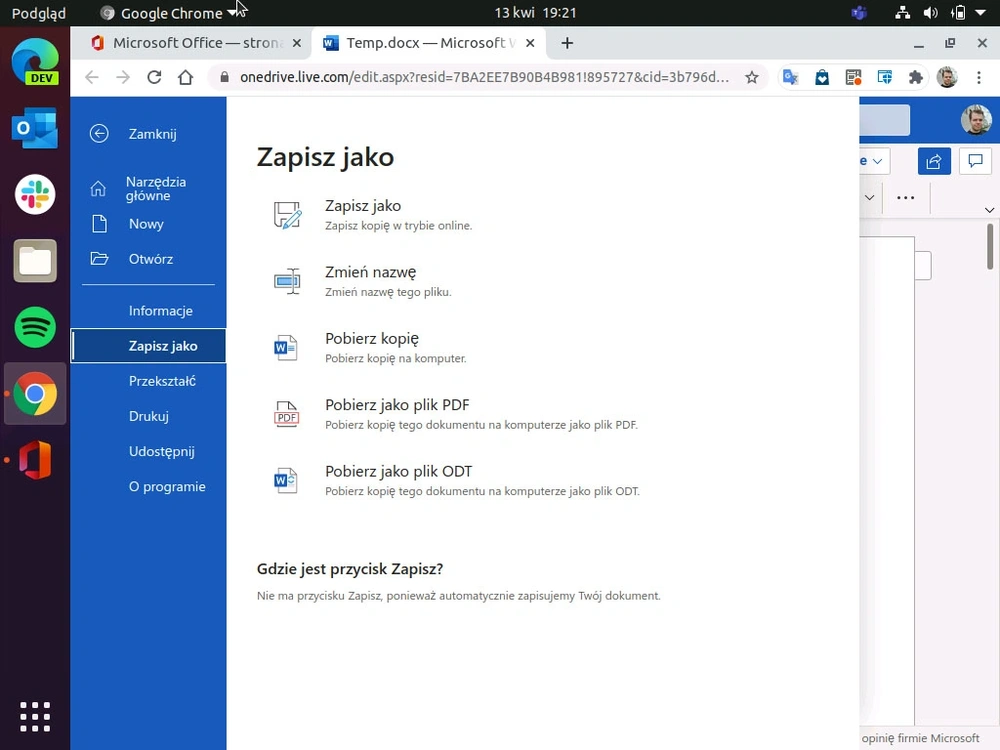Select O programie in sidebar
Screen dimensions: 1000x750
pos(149,486)
